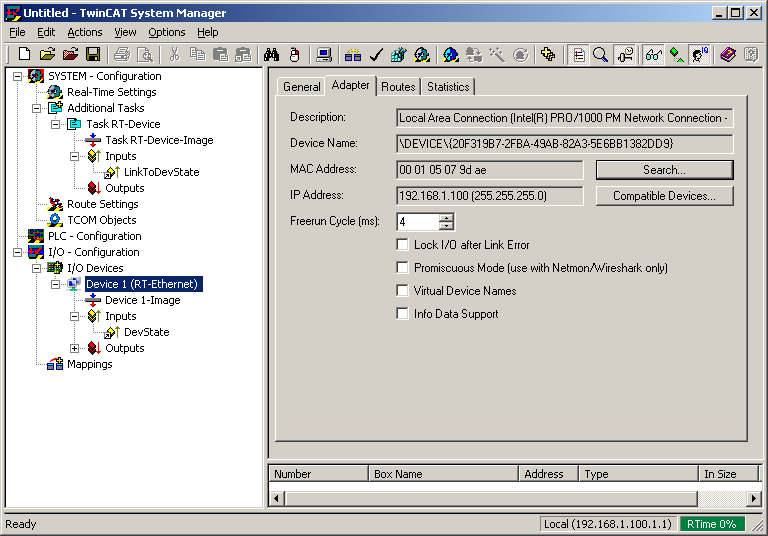
Task: Click the magnifier zoom toolbar icon
Action: coord(600,54)
